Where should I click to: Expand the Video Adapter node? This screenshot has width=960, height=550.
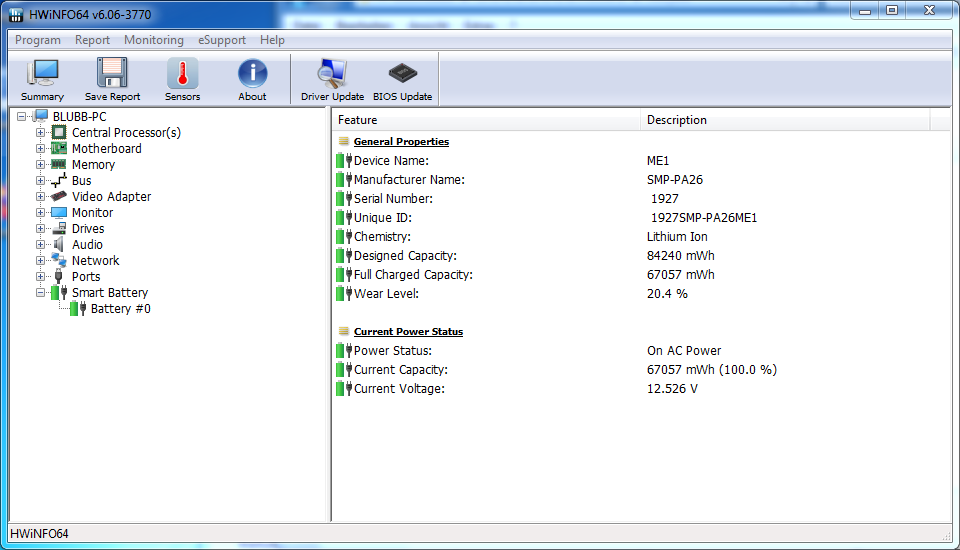coord(40,196)
